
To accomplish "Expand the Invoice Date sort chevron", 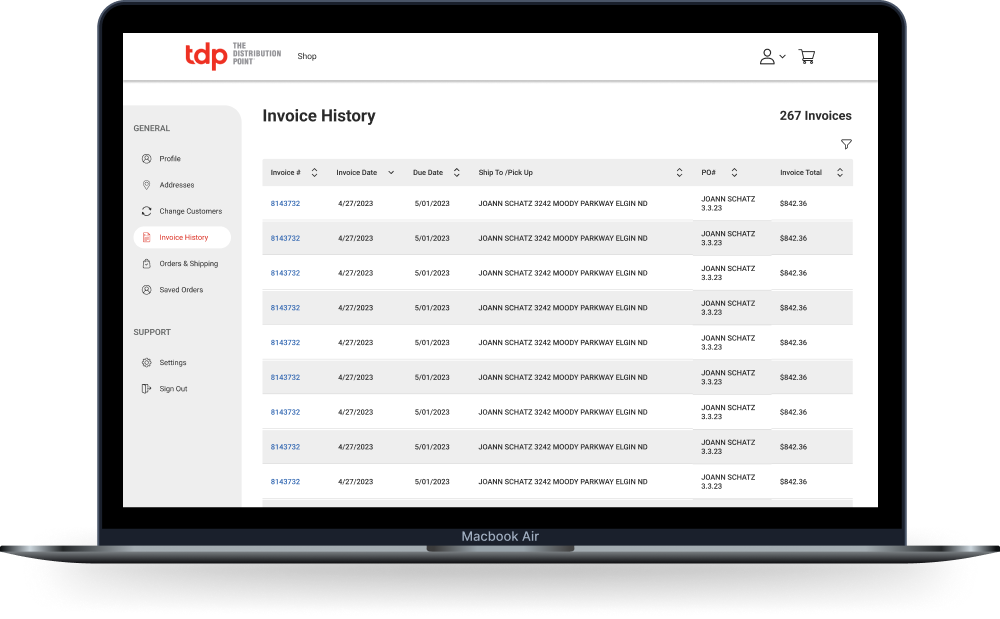I will [391, 173].
